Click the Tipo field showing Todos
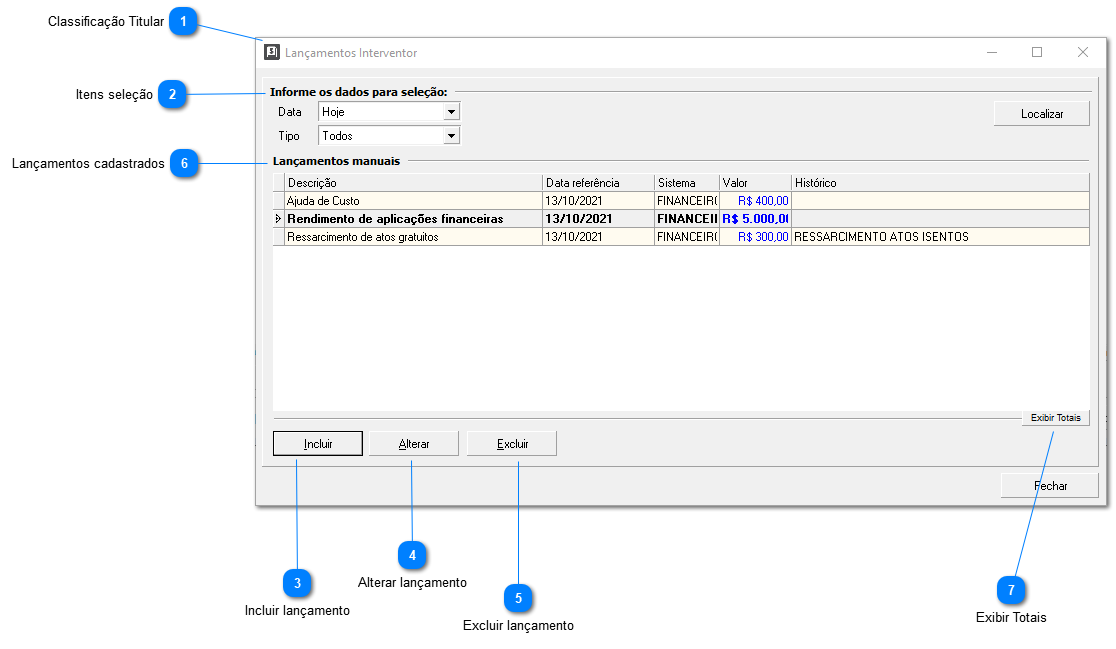Image resolution: width=1116 pixels, height=649 pixels. click(389, 136)
